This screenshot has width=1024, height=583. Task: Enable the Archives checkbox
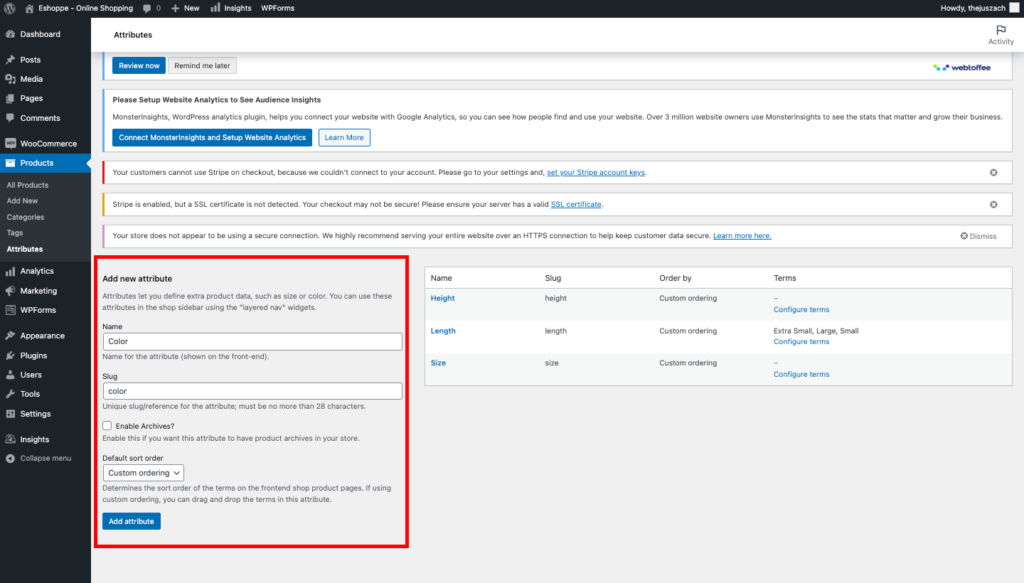tap(107, 426)
